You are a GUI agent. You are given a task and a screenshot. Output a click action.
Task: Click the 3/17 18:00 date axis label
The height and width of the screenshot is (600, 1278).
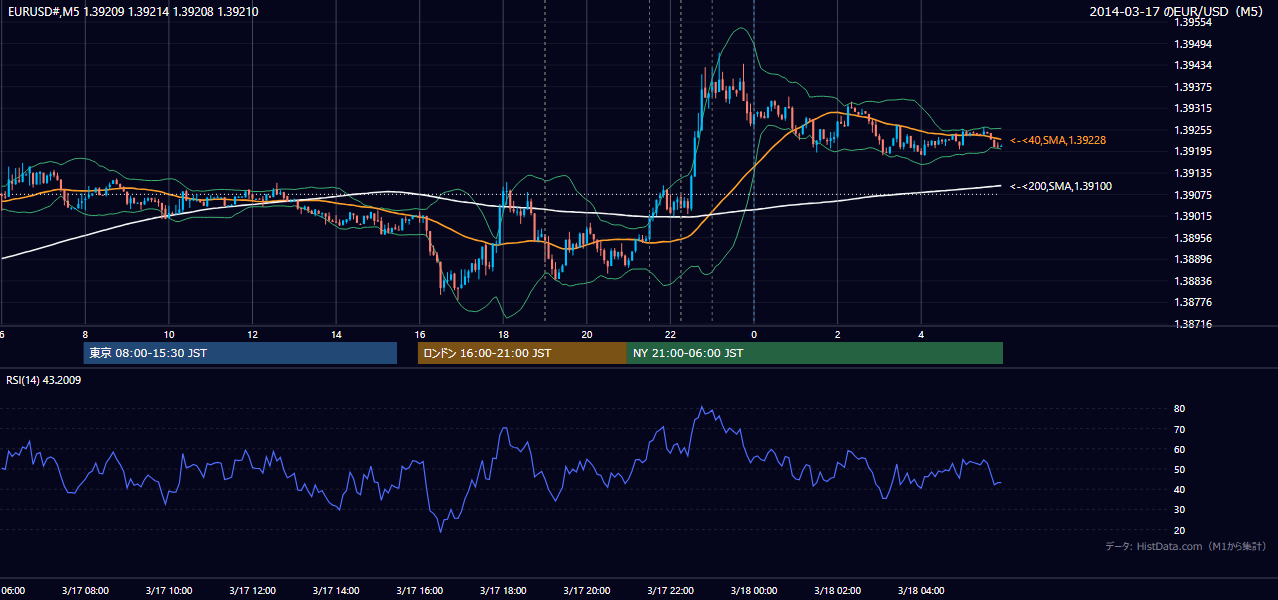[503, 591]
